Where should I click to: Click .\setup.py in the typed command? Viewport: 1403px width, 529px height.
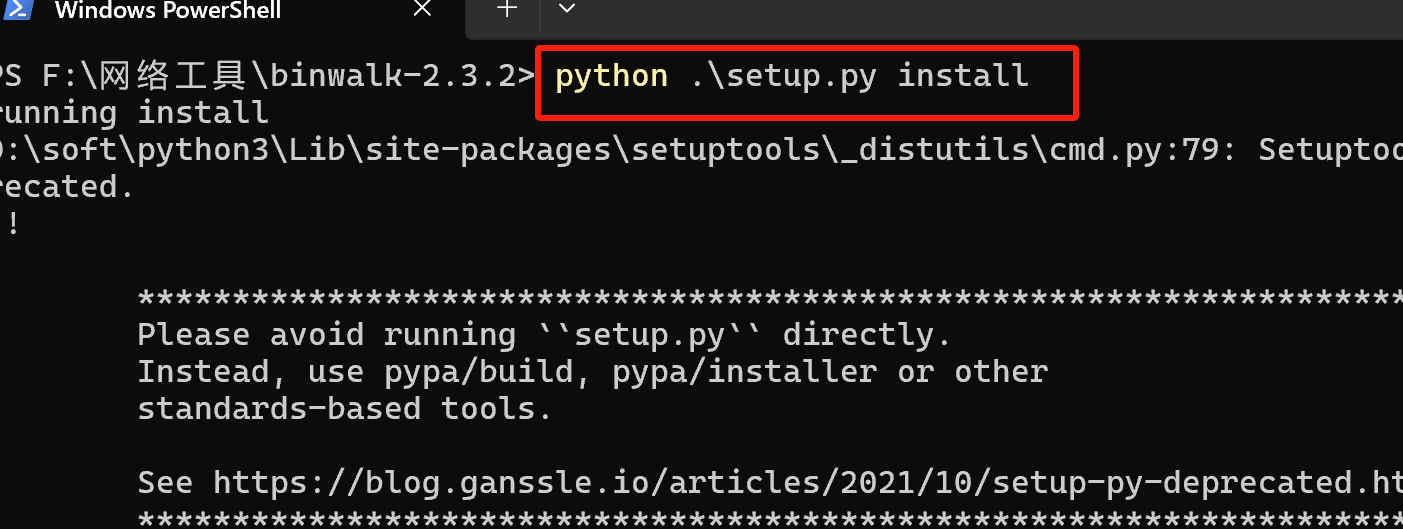pos(784,76)
